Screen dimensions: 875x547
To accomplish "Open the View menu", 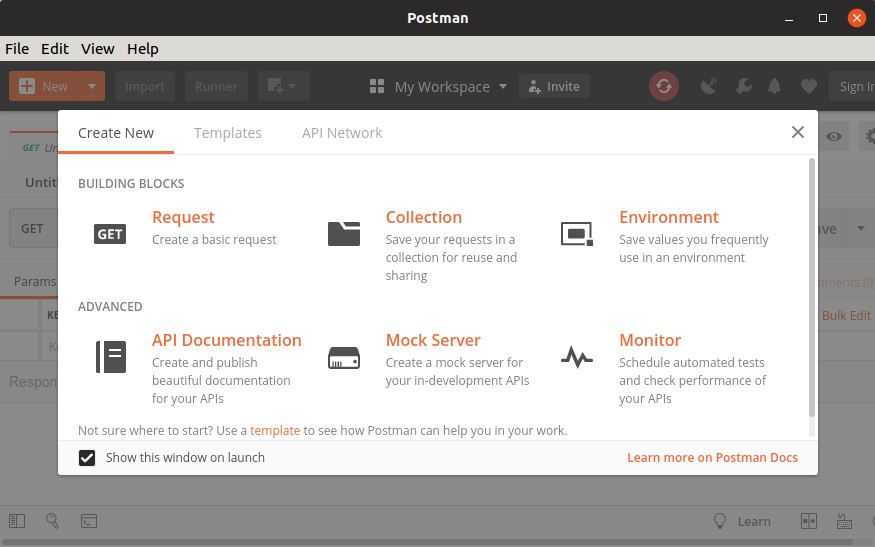I will (98, 49).
